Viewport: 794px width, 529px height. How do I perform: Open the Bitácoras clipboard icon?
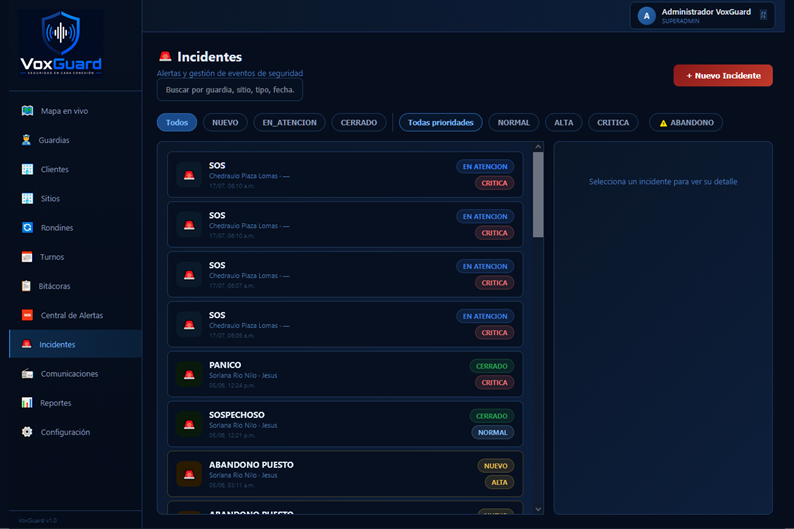click(x=26, y=286)
